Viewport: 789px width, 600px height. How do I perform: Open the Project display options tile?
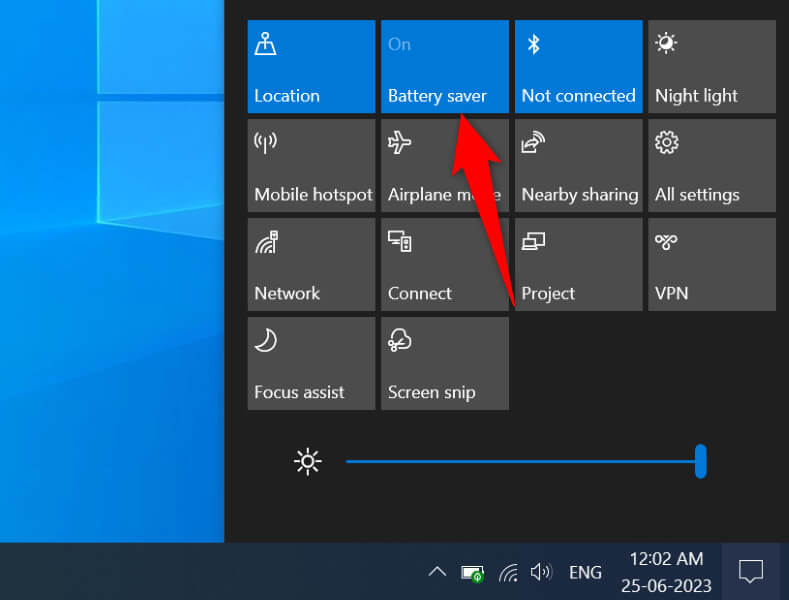(578, 264)
